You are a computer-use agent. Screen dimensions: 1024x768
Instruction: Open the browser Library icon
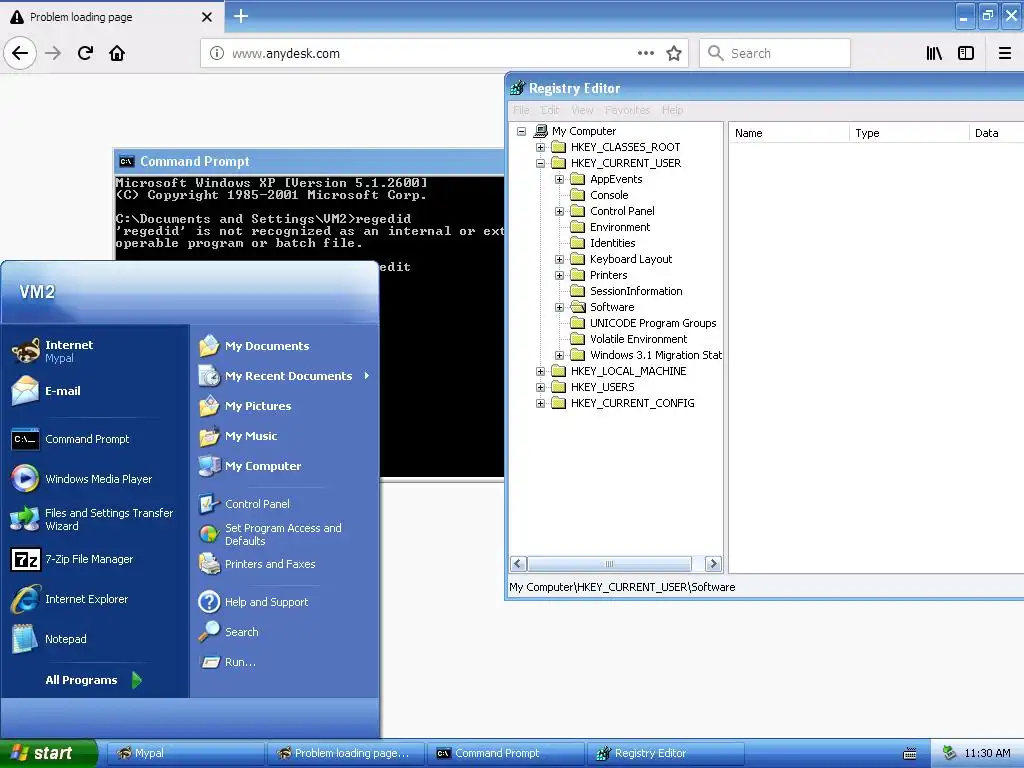[x=934, y=53]
